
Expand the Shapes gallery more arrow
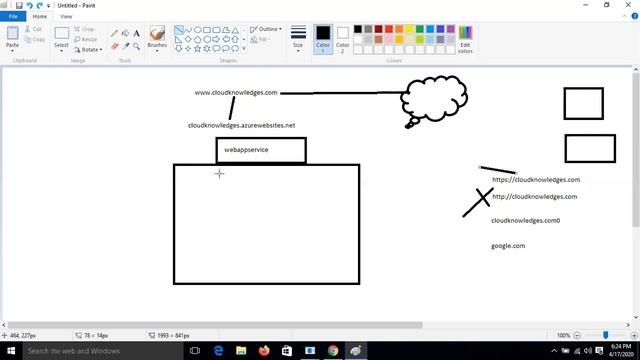pos(244,49)
